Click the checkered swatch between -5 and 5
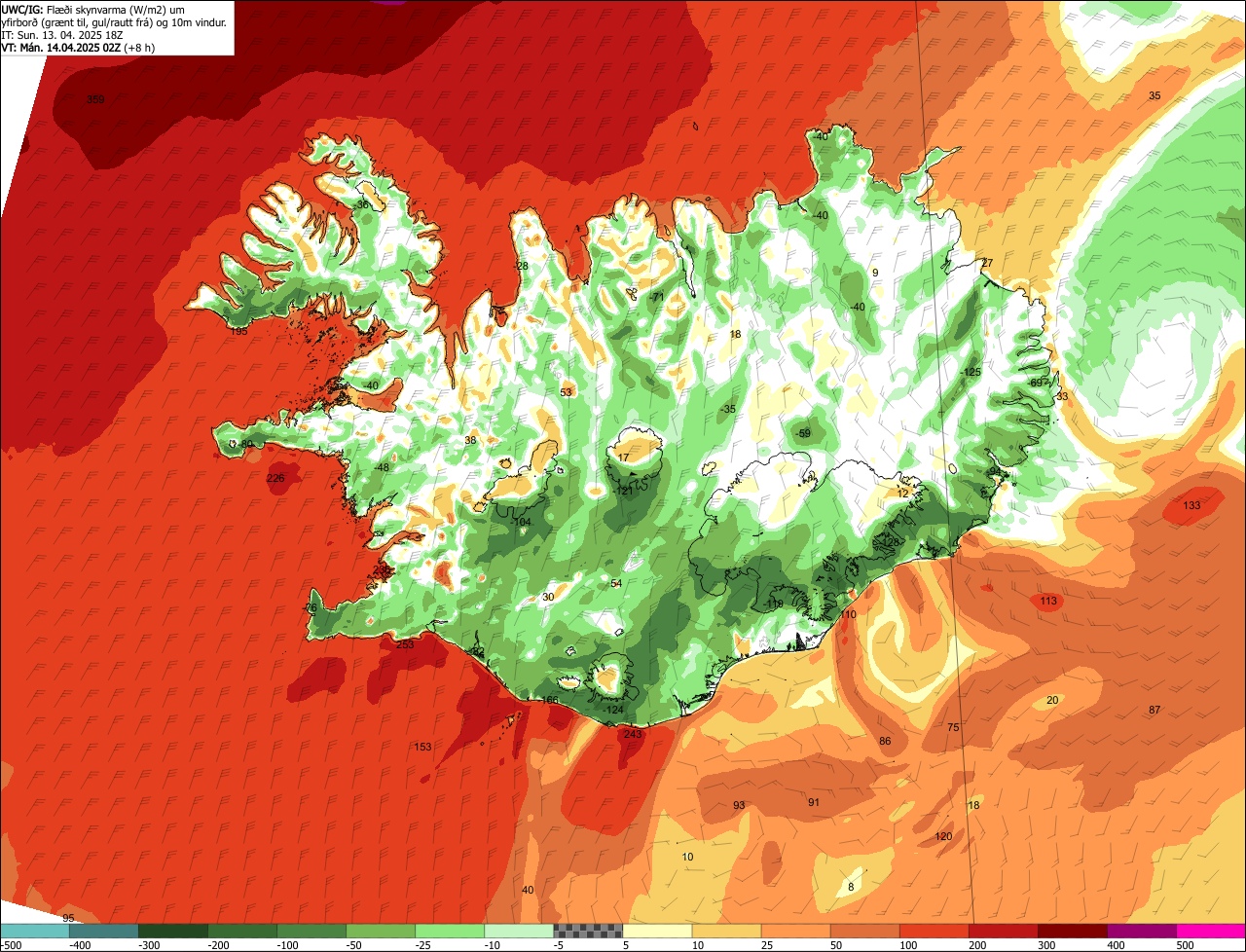1246x952 pixels. [x=588, y=931]
